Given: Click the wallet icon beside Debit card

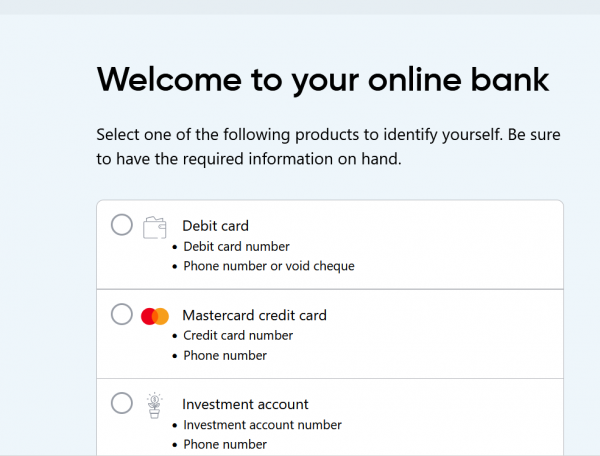Looking at the screenshot, I should (154, 227).
